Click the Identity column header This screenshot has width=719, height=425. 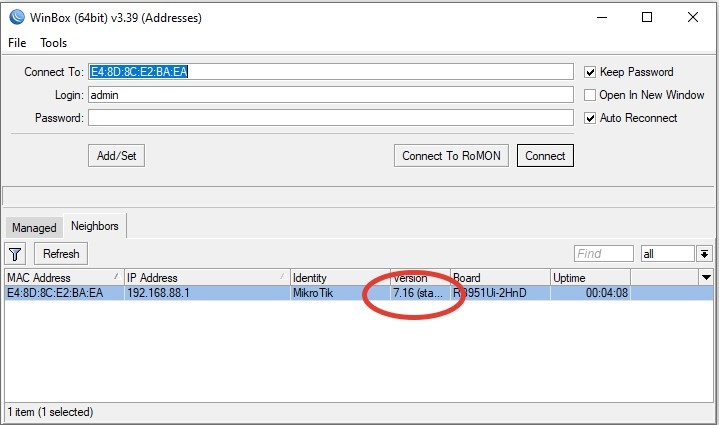pyautogui.click(x=340, y=278)
